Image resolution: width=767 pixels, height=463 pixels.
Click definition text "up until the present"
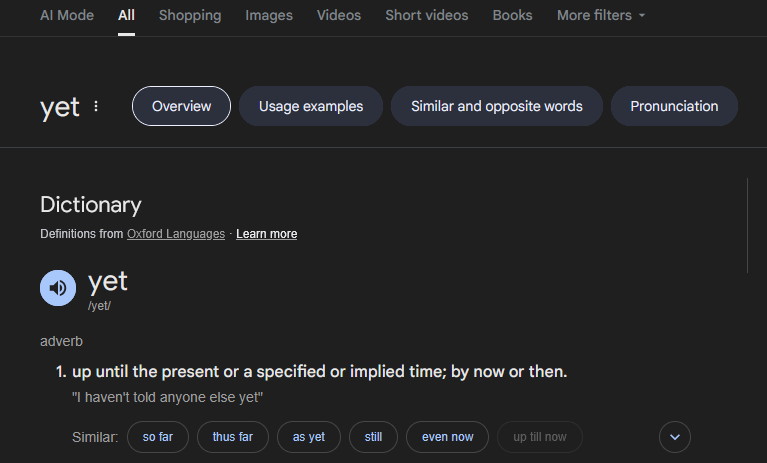click(146, 372)
